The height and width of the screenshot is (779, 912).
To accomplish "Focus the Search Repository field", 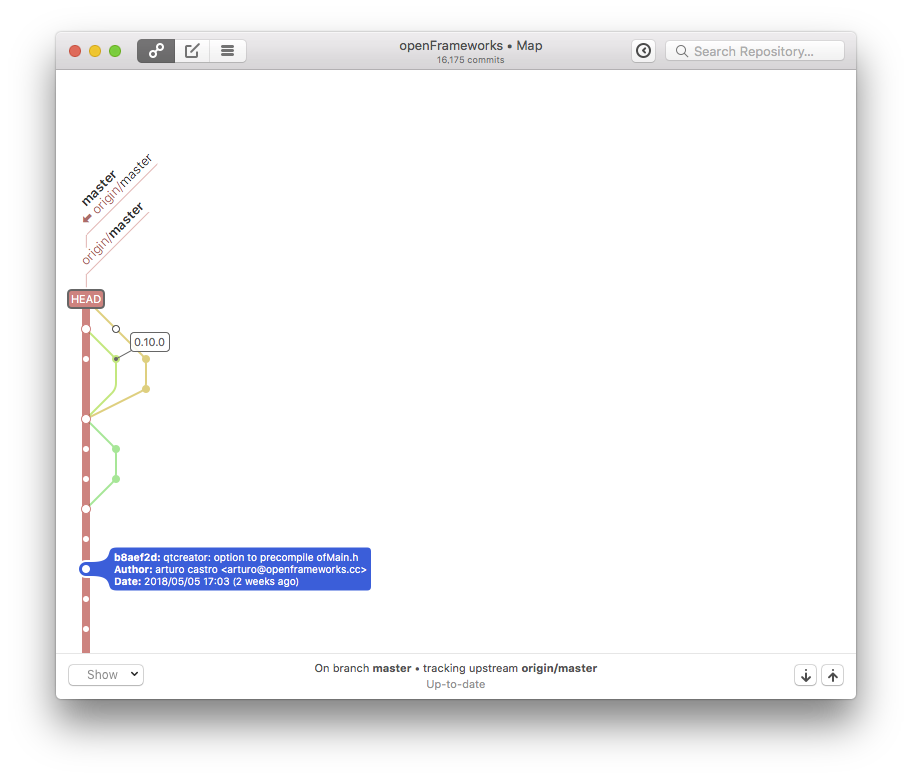I will (x=754, y=51).
